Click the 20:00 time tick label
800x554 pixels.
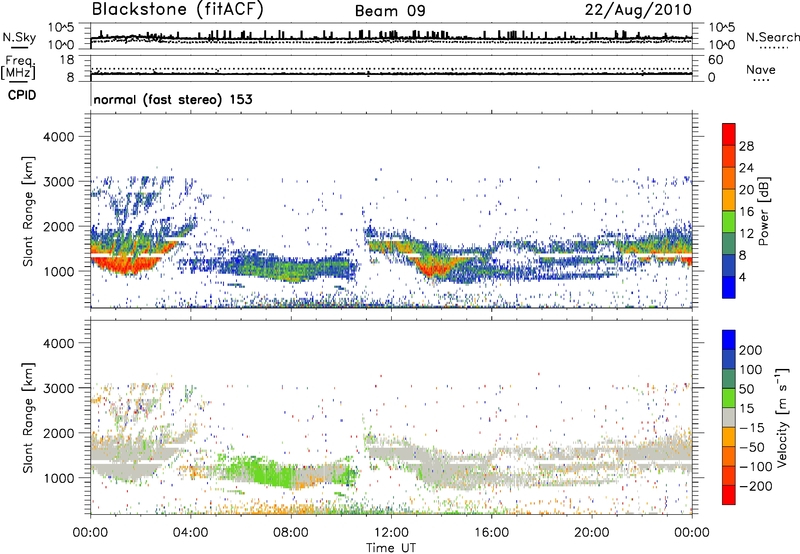[x=592, y=533]
